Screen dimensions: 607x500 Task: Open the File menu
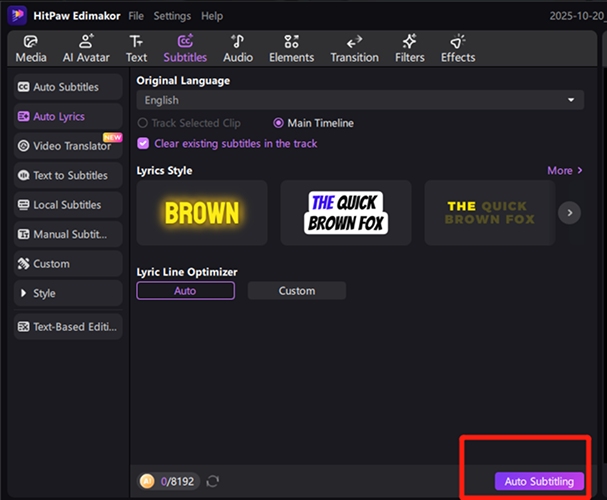point(136,16)
